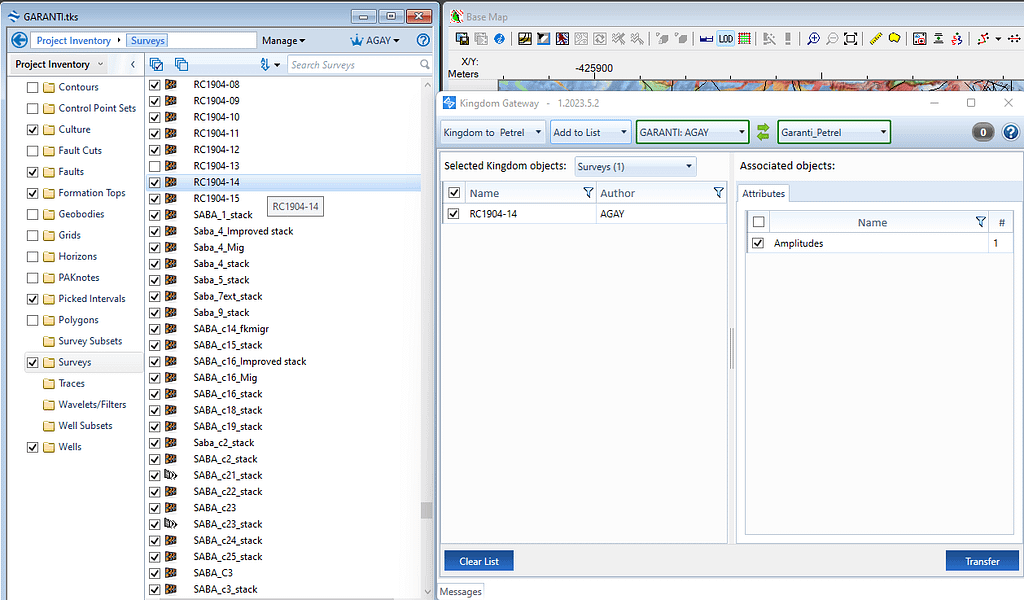Uncheck the RC1904-14 survey in inventory list
The height and width of the screenshot is (600, 1024).
point(155,182)
